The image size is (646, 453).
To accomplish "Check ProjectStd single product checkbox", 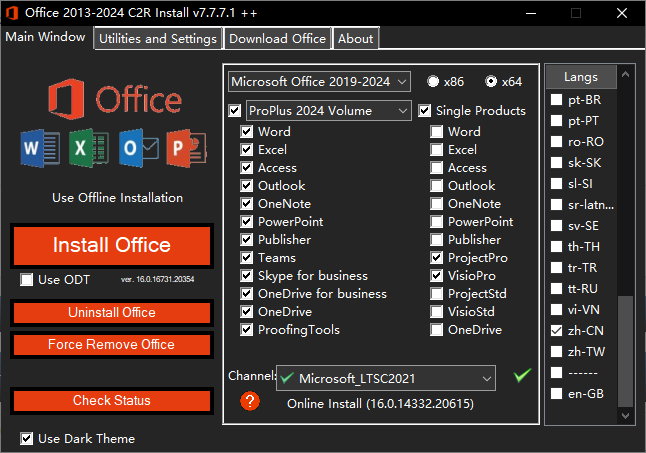I will (437, 294).
